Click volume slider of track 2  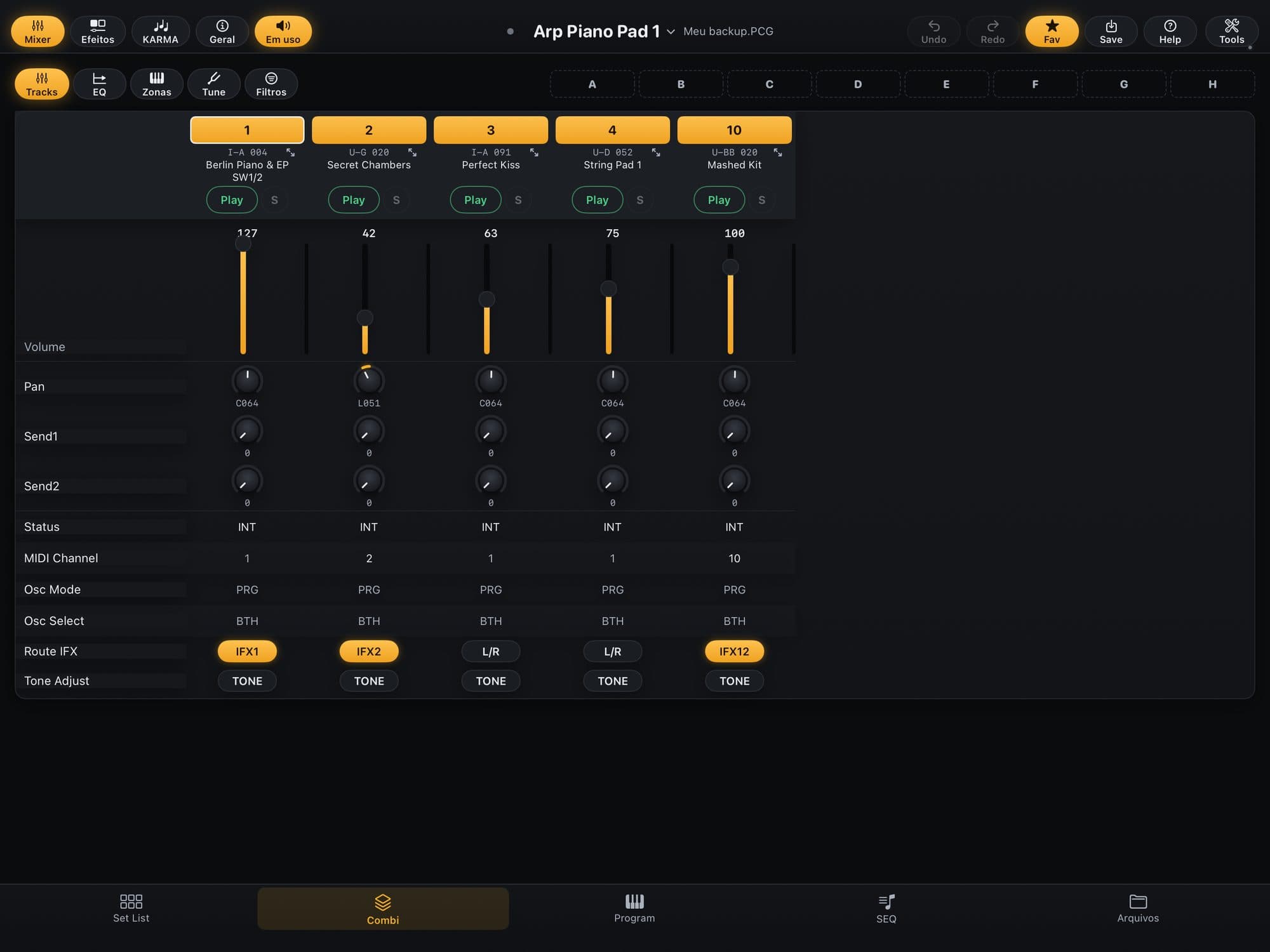365,298
